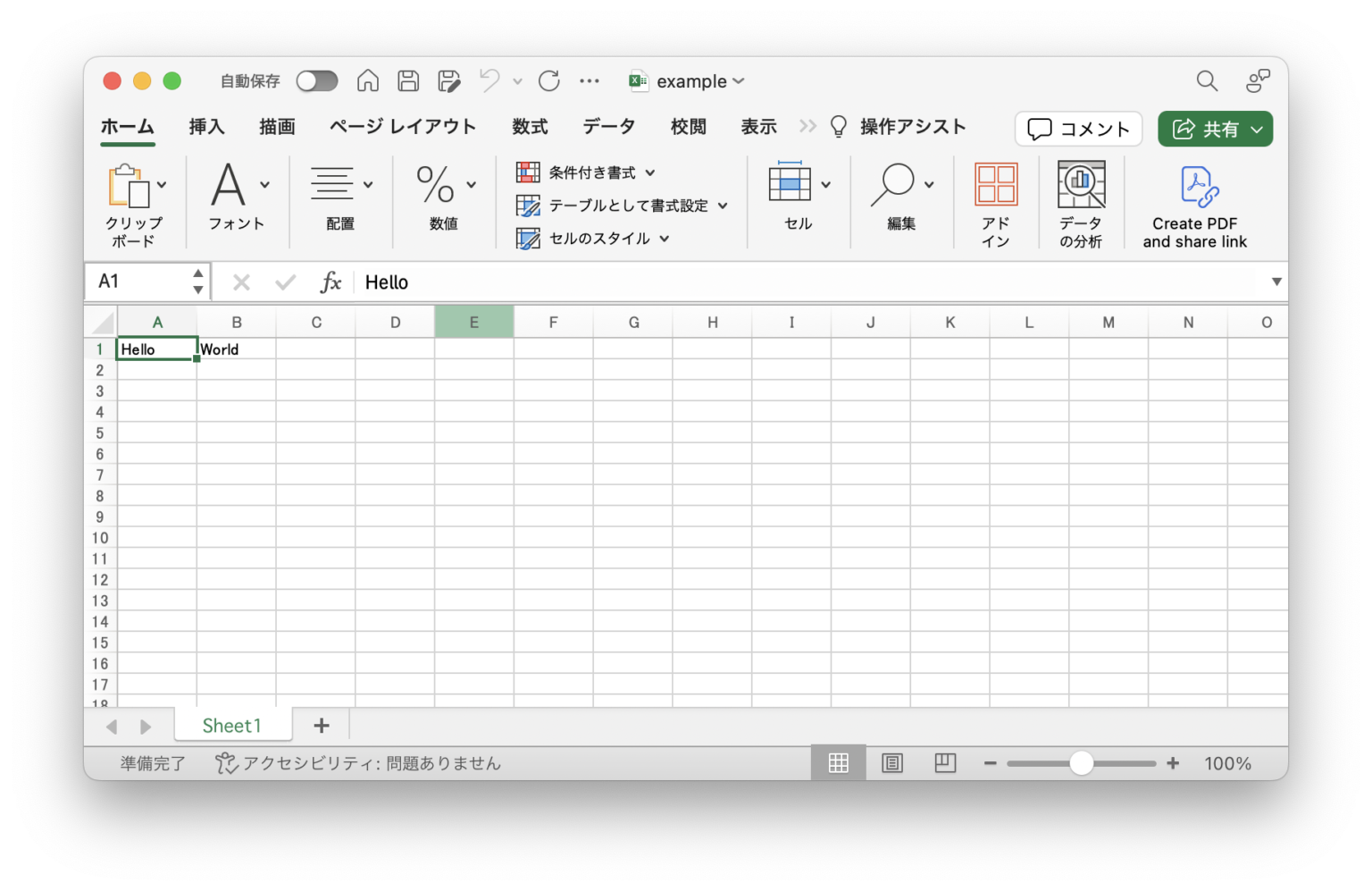Viewport: 1372px width, 891px height.
Task: Click the zoom slider handle
Action: point(1081,763)
